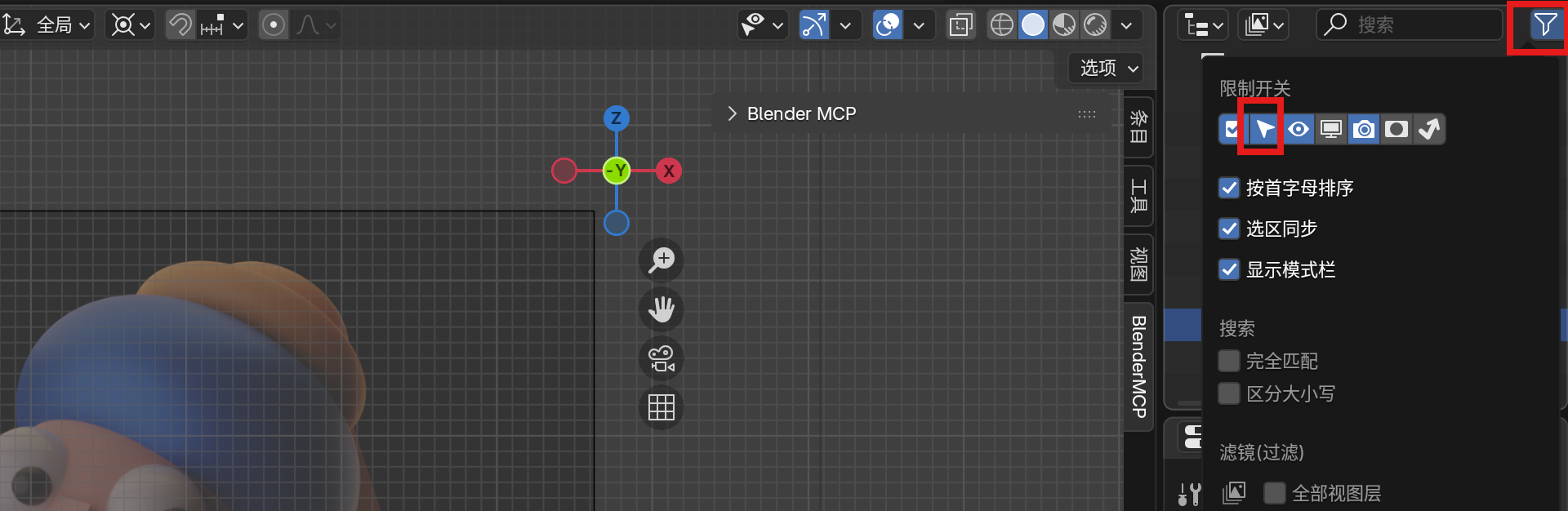Toggle the eye hide-in-viewport restriction column
The image size is (1568, 511).
pyautogui.click(x=1298, y=129)
